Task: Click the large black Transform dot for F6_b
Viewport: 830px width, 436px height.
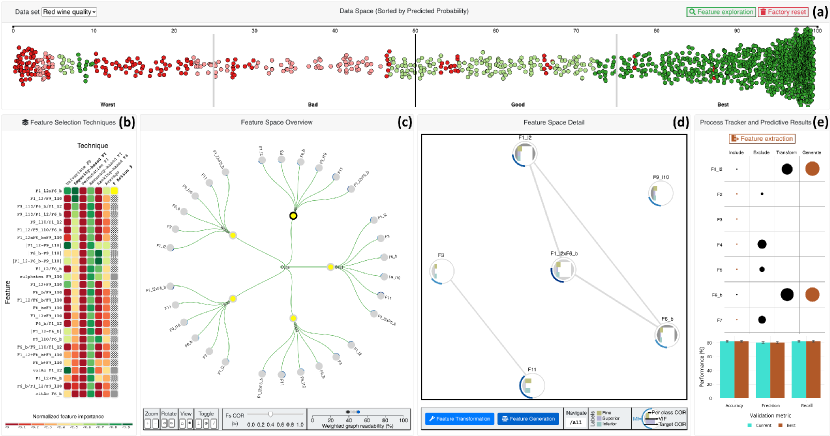Action: 787,294
